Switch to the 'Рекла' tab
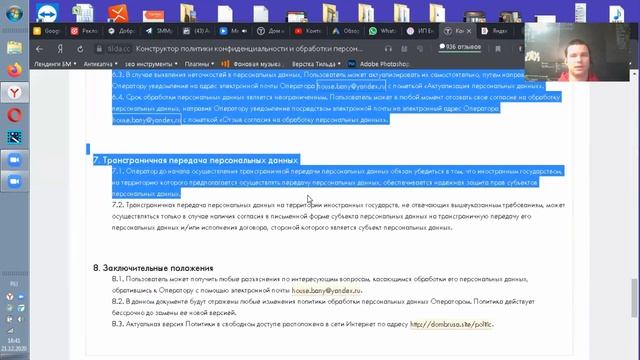 point(84,31)
